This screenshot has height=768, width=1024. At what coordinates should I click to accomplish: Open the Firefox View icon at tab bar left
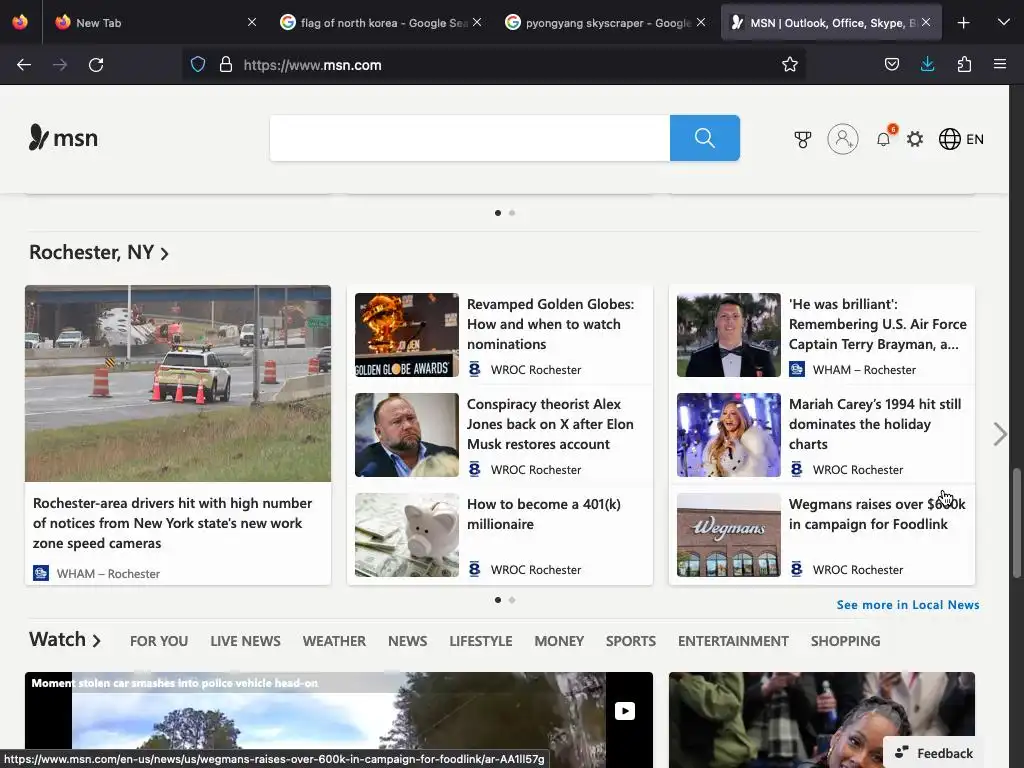tap(20, 23)
